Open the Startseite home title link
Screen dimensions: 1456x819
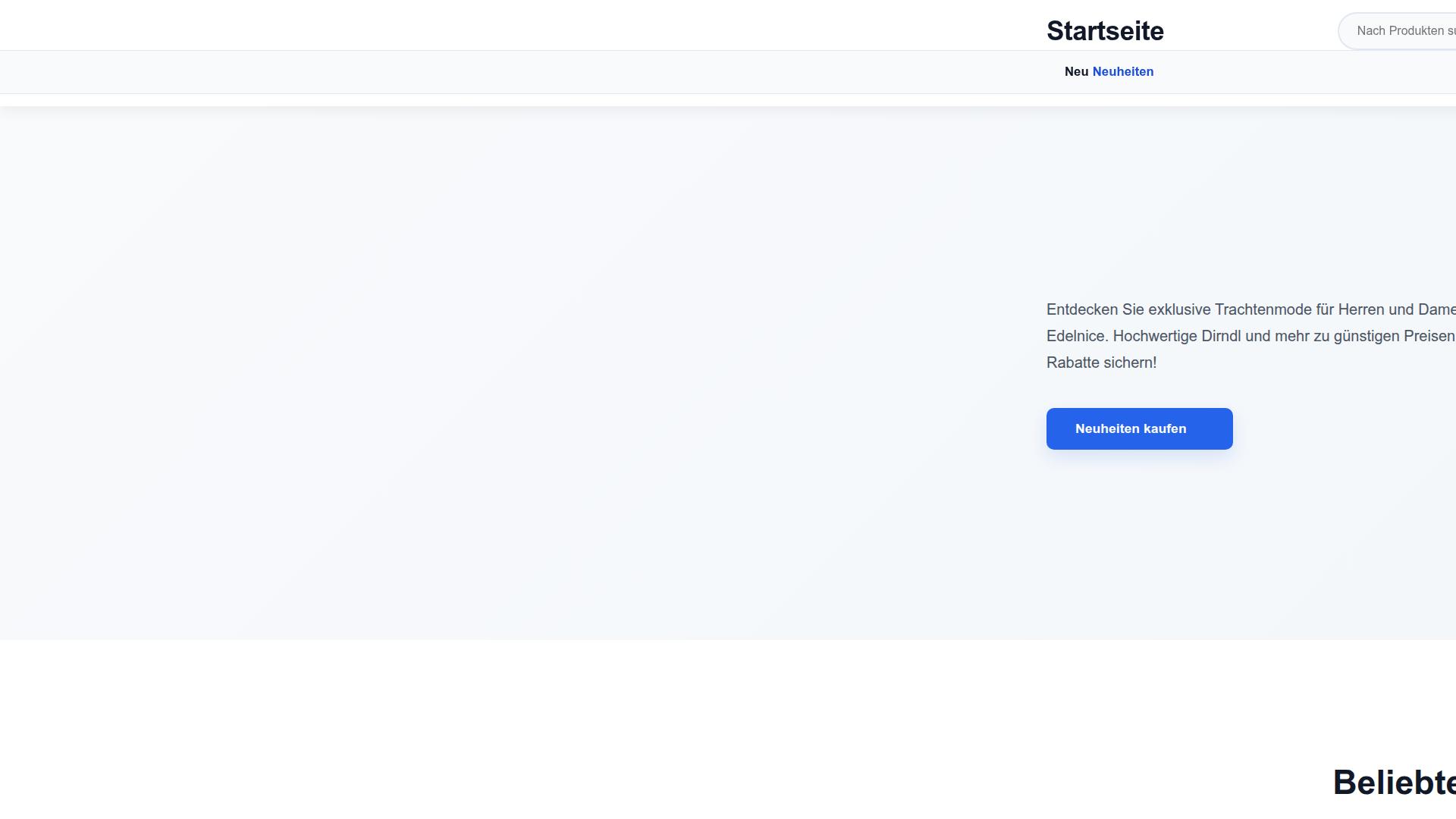[1105, 31]
